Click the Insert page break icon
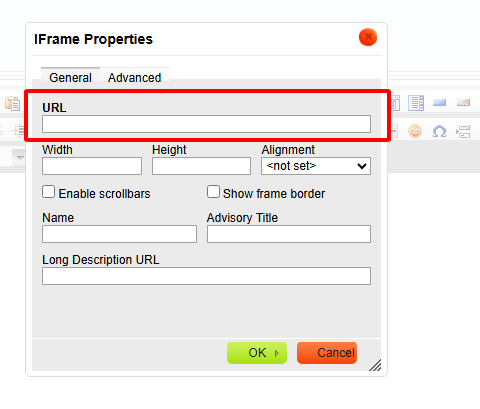Image resolution: width=480 pixels, height=409 pixels. [463, 131]
